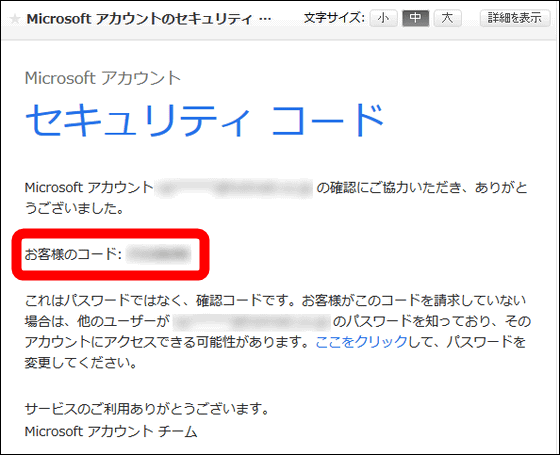560x455 pixels.
Task: Click the blurred security code value
Action: coord(159,254)
